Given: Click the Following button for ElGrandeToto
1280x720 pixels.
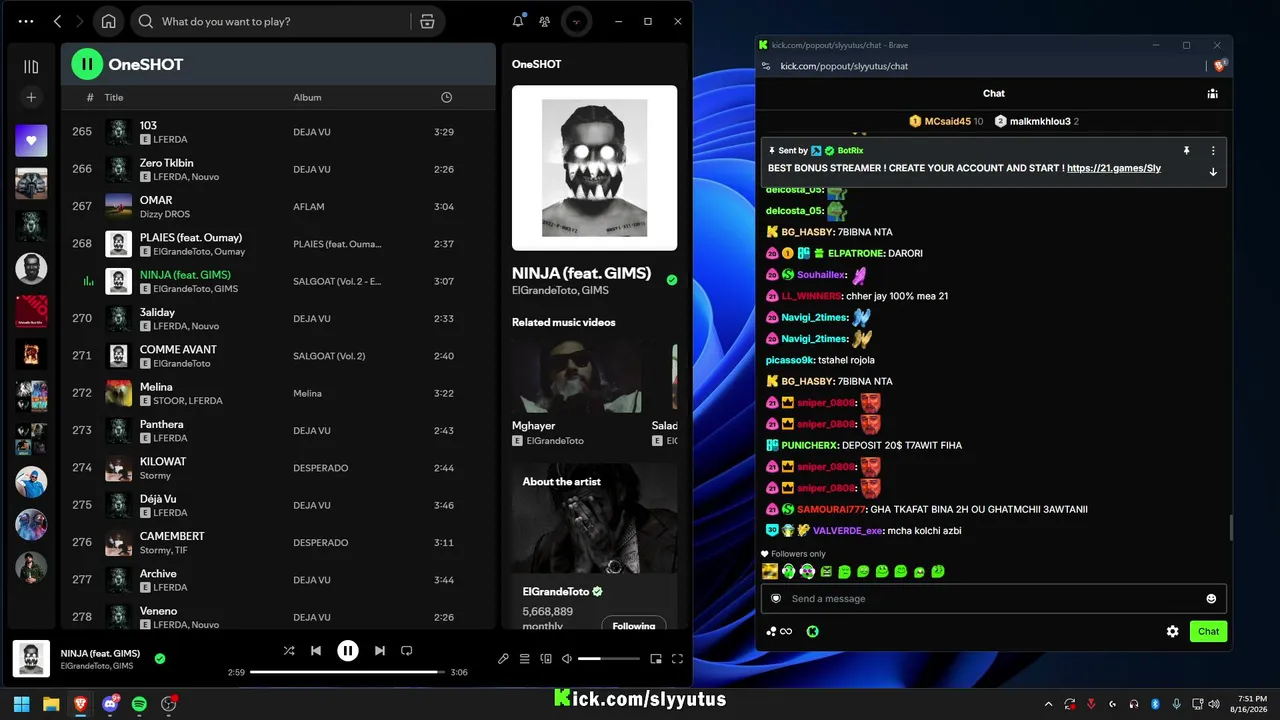Looking at the screenshot, I should click(634, 625).
